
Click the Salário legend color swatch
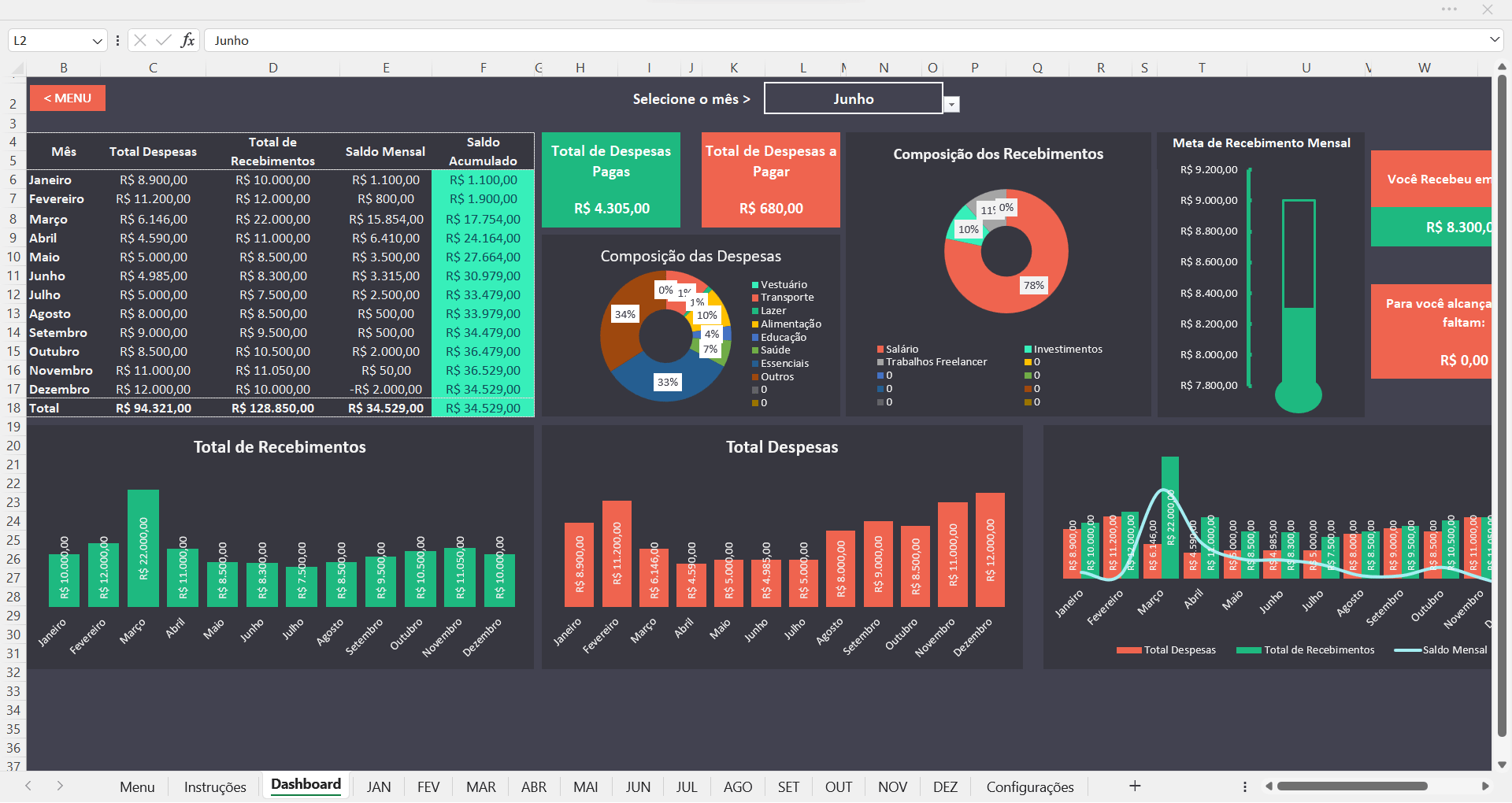pos(880,350)
